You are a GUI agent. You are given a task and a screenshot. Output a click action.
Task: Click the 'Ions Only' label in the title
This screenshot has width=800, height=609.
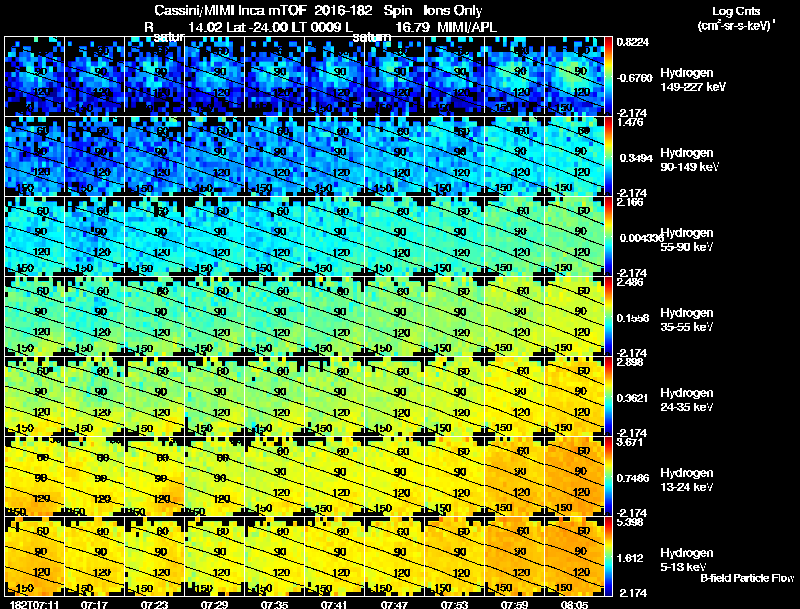point(453,11)
